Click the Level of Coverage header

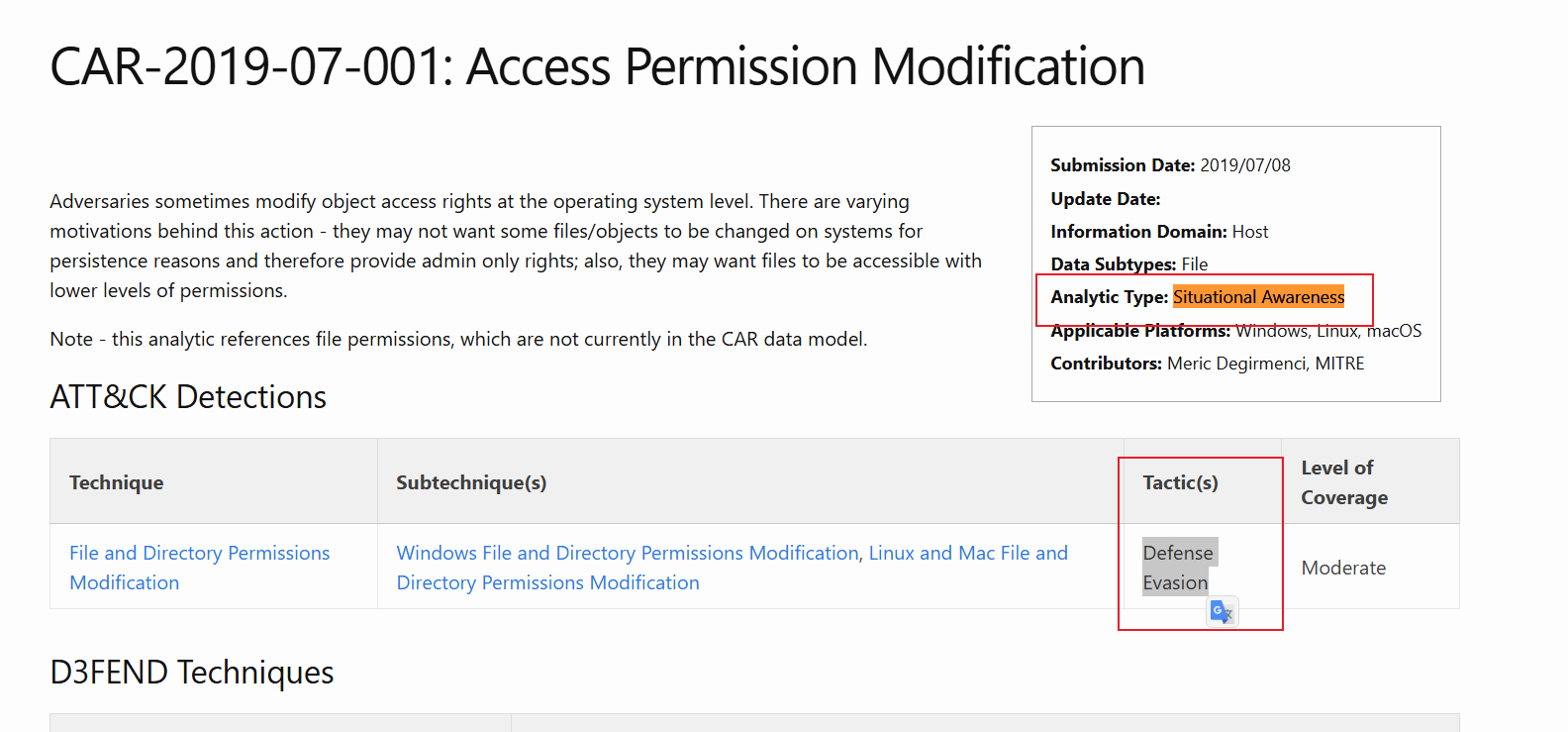[1343, 482]
